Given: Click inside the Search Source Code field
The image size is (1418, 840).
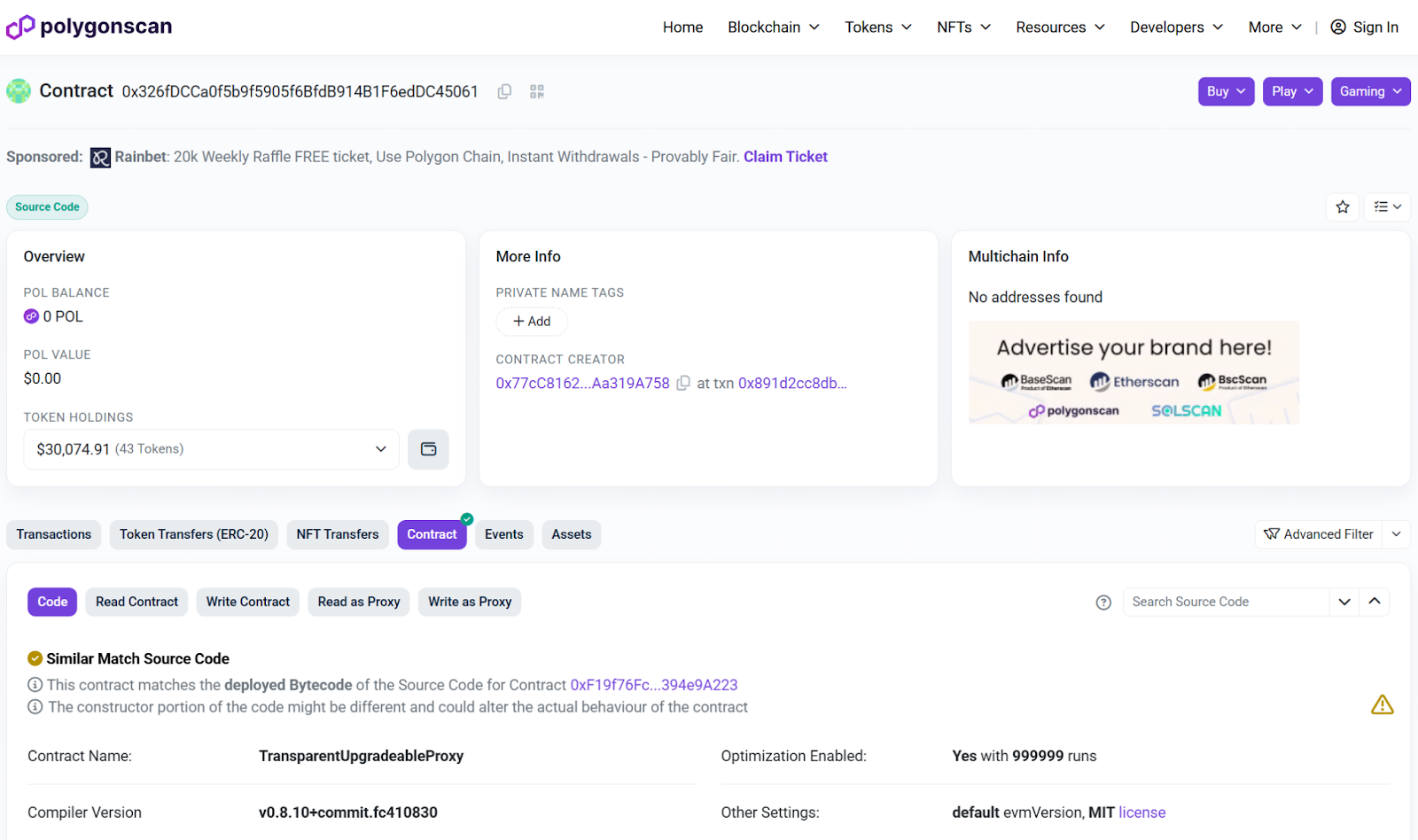Looking at the screenshot, I should point(1223,602).
